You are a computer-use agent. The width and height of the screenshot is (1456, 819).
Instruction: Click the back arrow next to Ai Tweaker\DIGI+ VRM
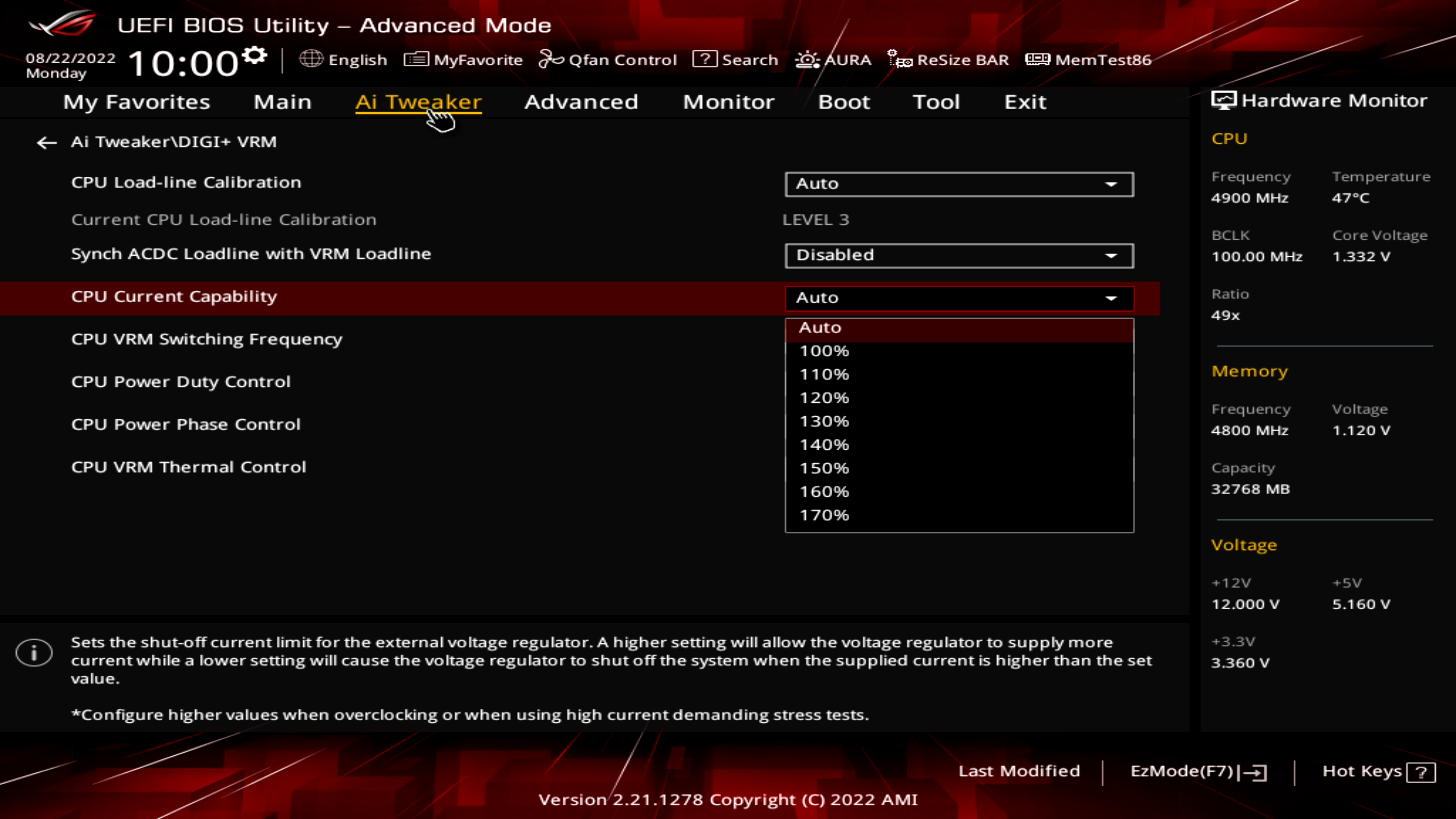pos(46,143)
